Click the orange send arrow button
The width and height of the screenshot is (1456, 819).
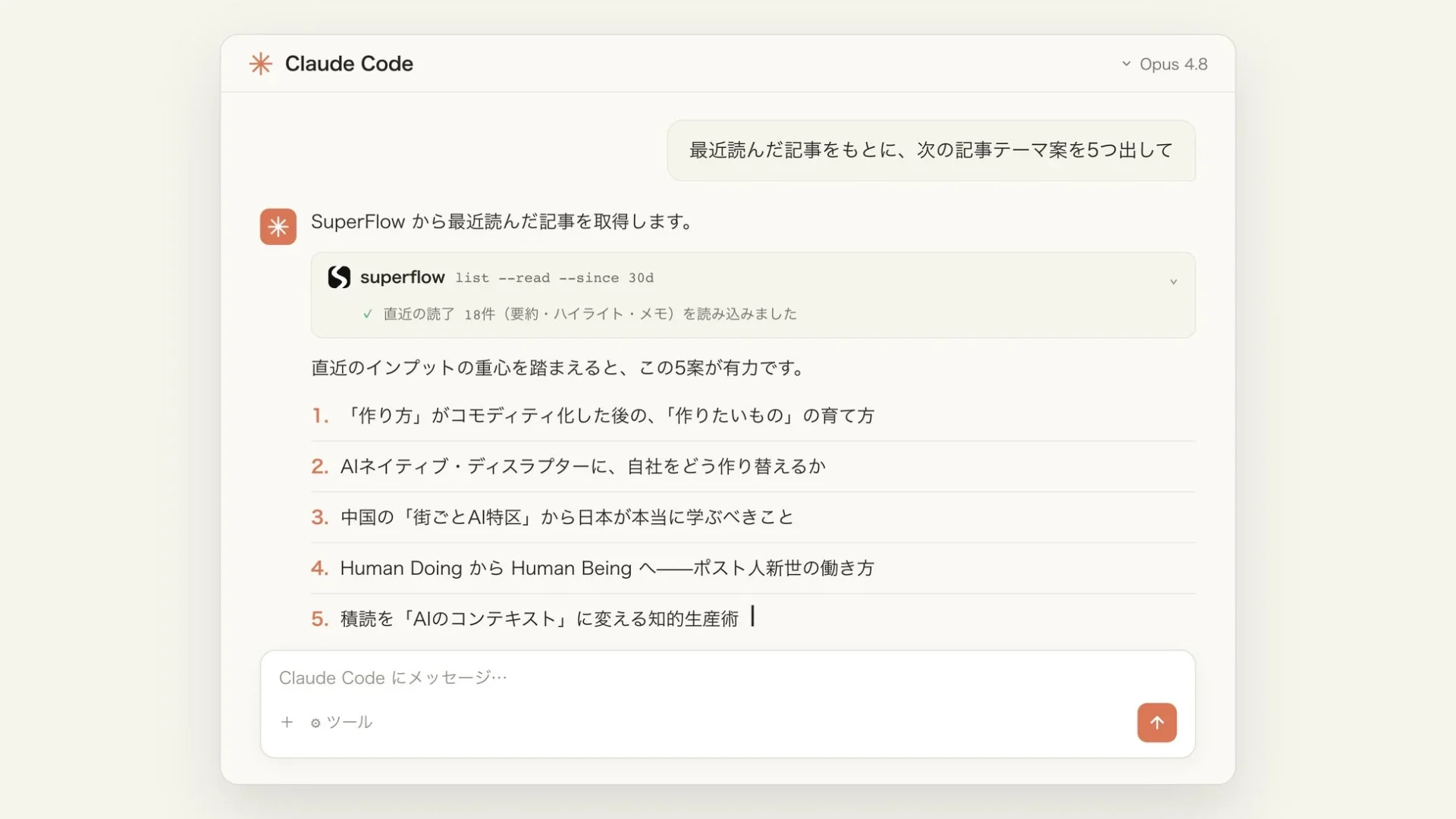click(x=1156, y=723)
